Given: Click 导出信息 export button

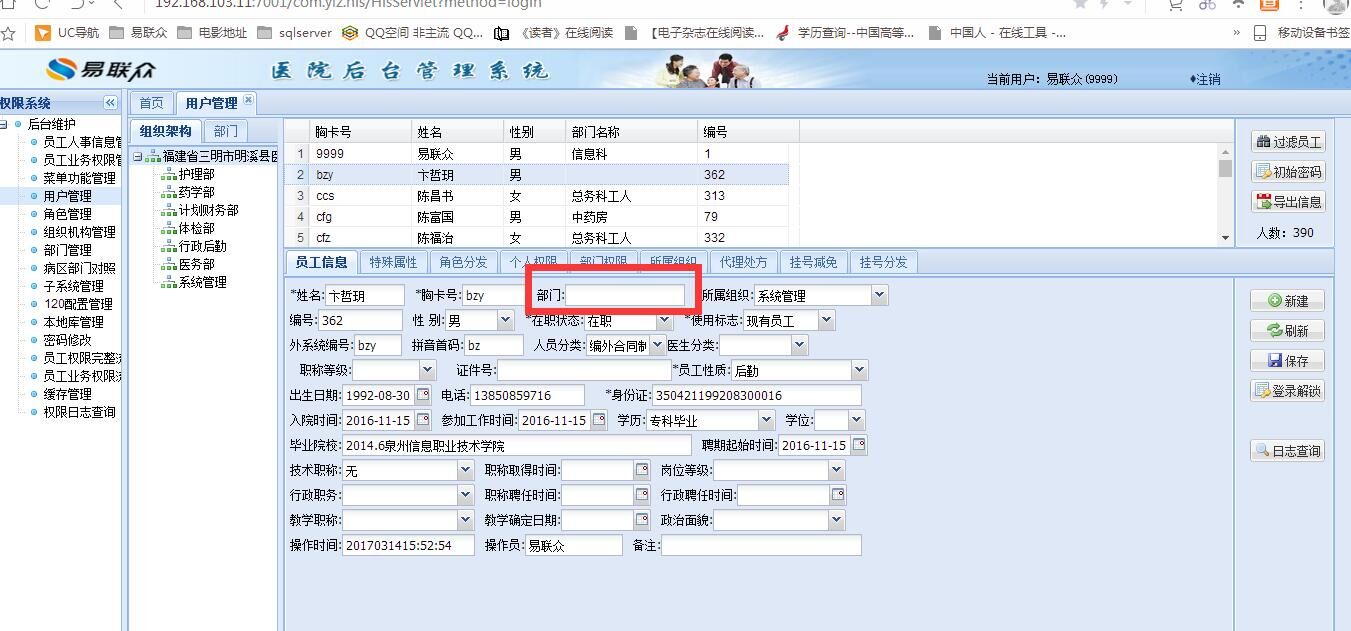Looking at the screenshot, I should tap(1288, 202).
